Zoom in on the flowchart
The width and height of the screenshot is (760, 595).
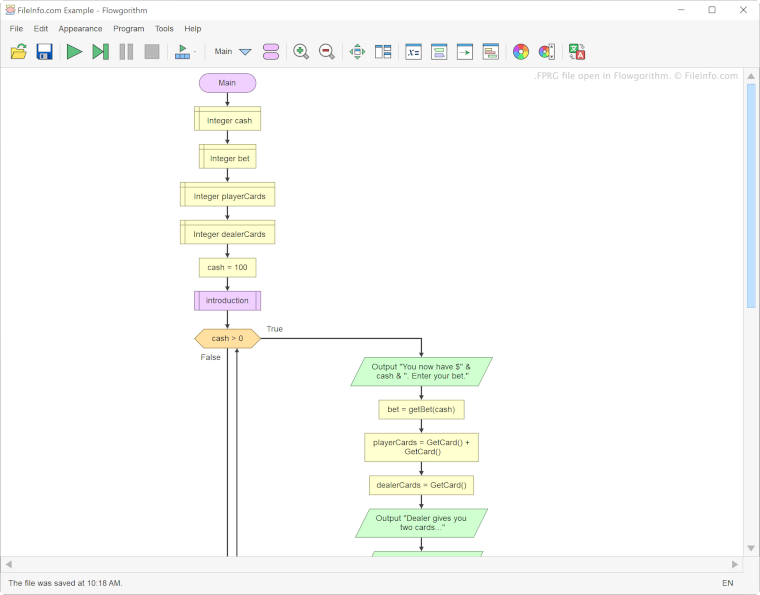click(x=301, y=51)
